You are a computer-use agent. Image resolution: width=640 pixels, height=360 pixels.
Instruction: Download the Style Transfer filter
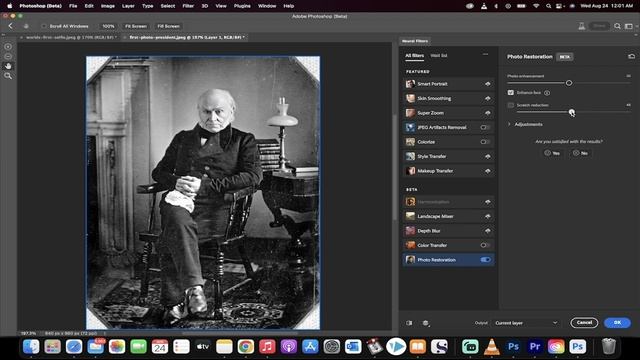(487, 156)
